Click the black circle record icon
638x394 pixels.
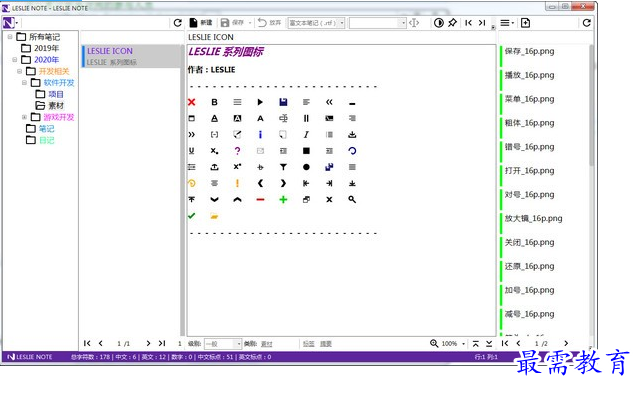[x=306, y=167]
